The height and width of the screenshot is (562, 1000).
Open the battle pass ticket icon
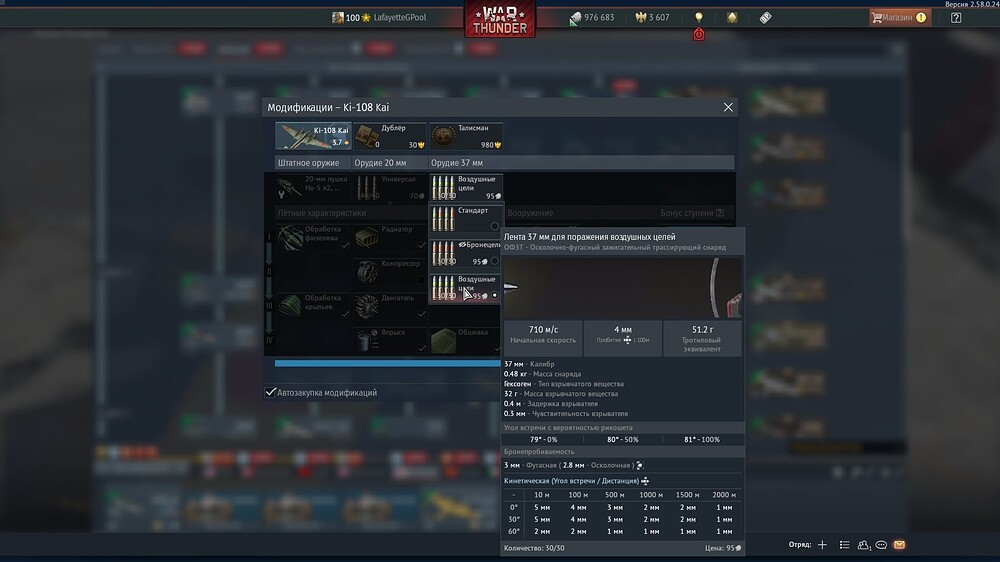[765, 18]
